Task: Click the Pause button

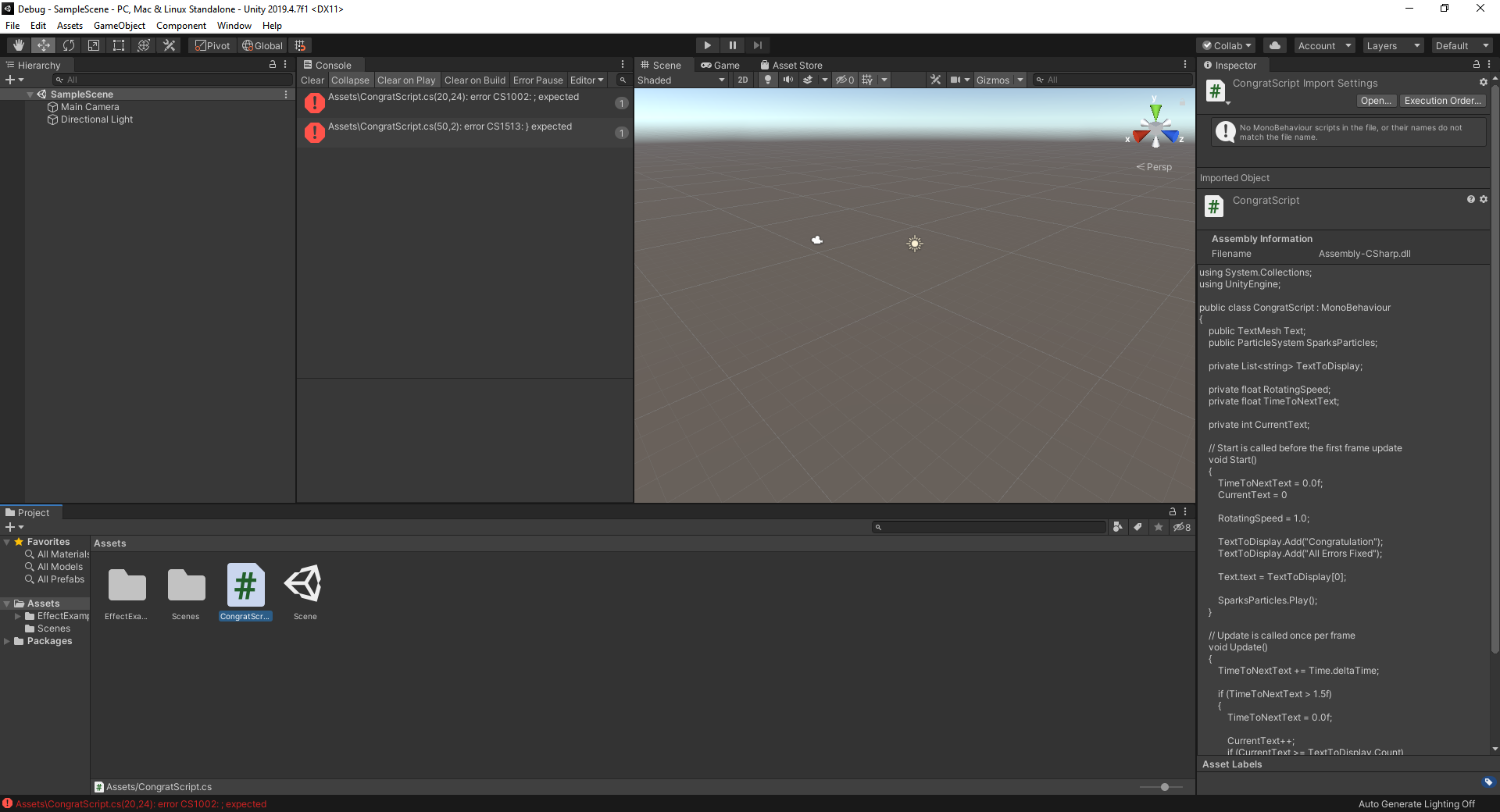Action: (732, 45)
